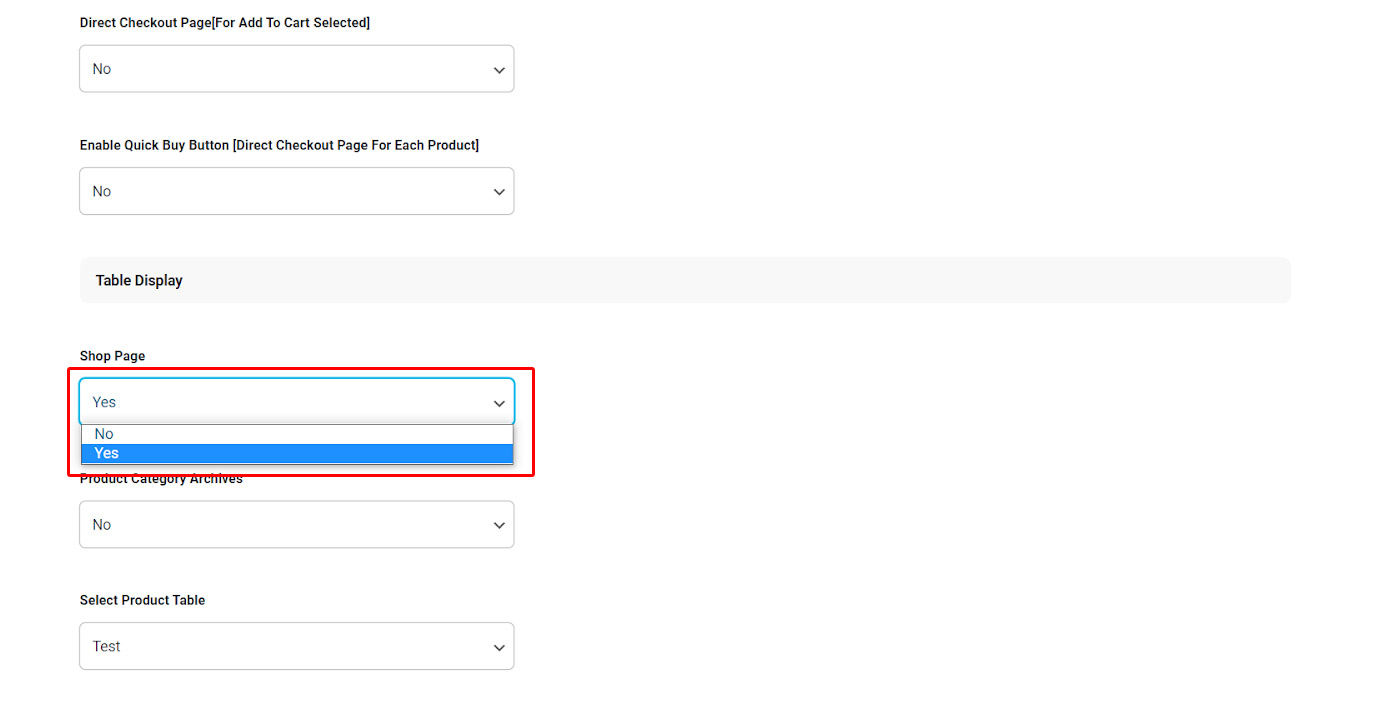Viewport: 1378px width, 702px height.
Task: Click the "Direct Checkout Page" field label
Action: 225,23
